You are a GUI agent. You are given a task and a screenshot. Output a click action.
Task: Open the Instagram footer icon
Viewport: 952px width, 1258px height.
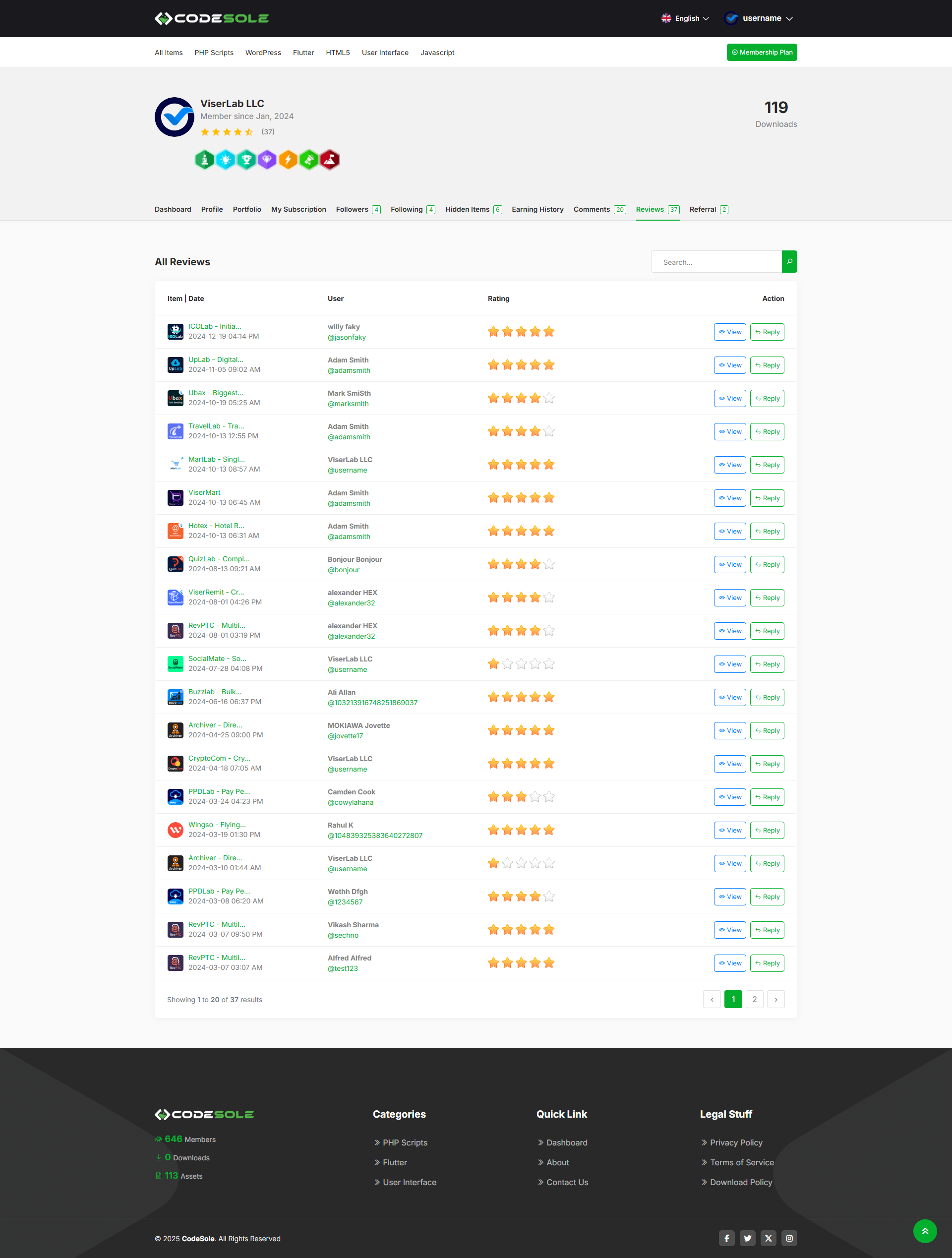(789, 1238)
